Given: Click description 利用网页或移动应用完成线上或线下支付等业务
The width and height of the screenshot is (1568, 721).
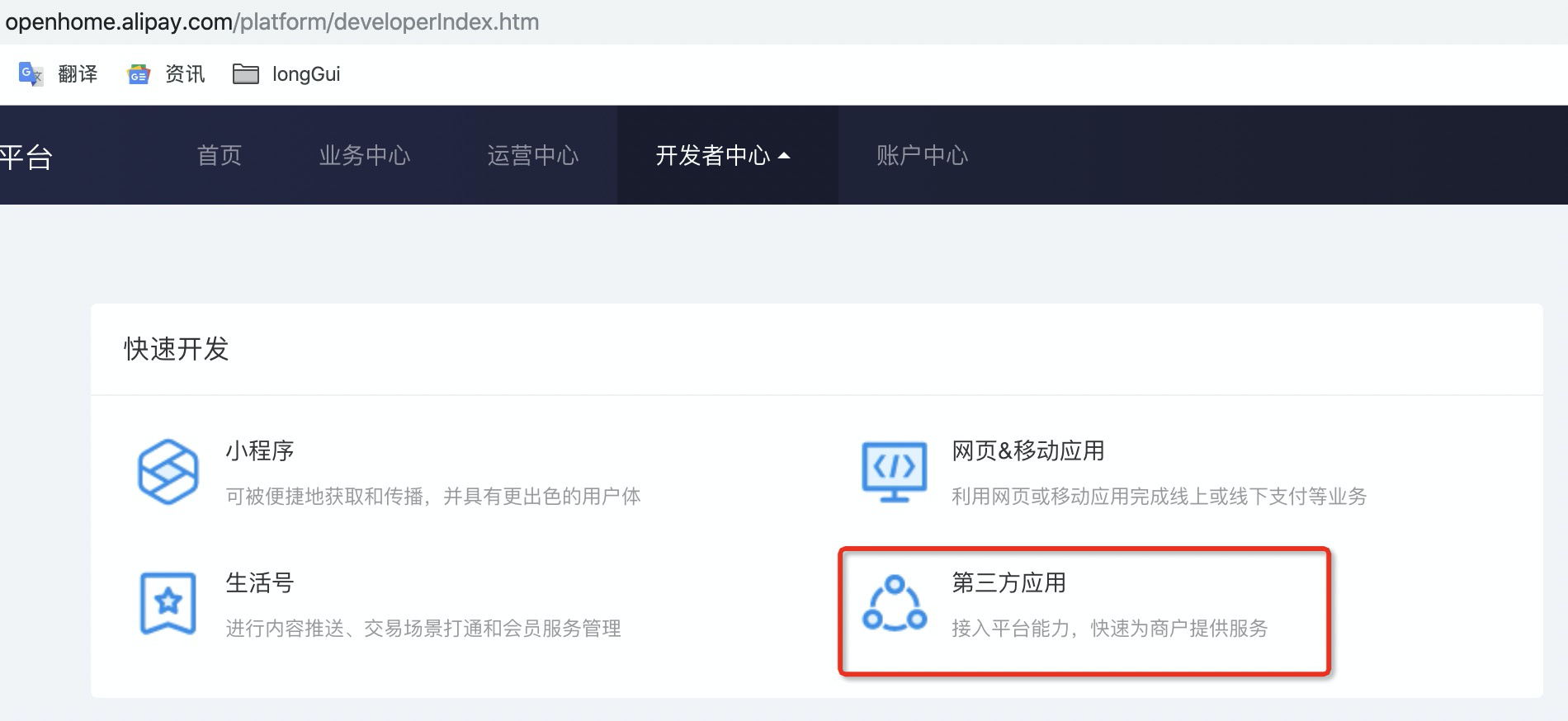Looking at the screenshot, I should [x=1159, y=496].
